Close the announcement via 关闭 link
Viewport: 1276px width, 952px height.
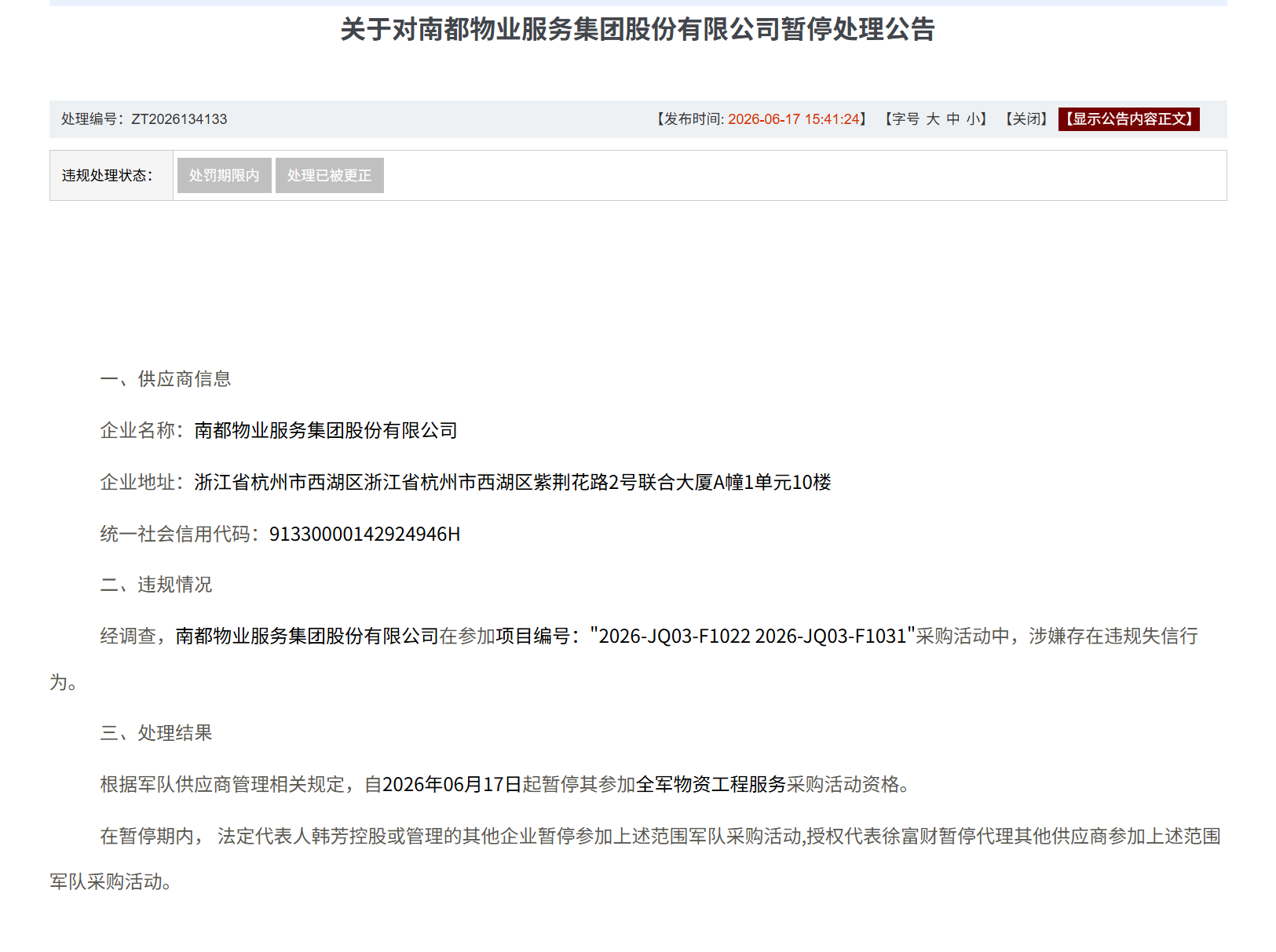[1027, 119]
